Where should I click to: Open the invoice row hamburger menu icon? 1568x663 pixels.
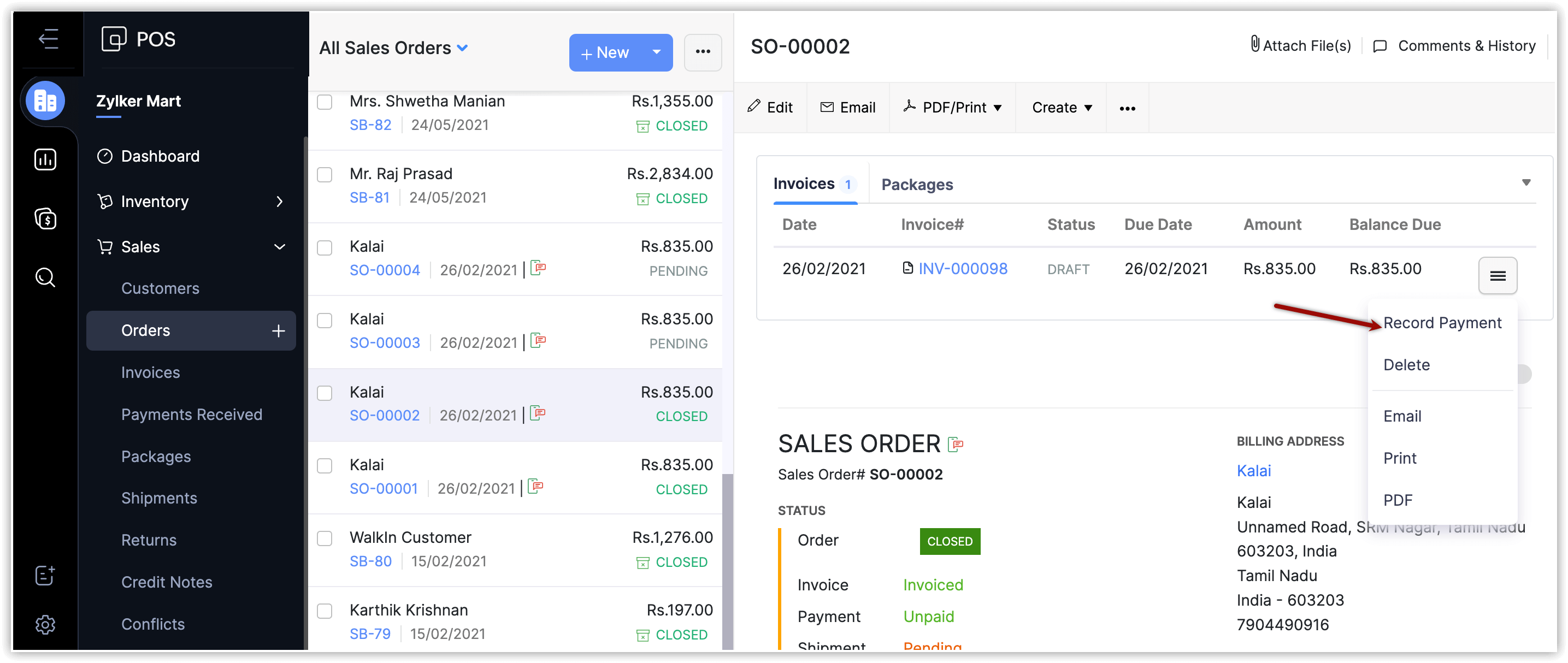(1497, 276)
